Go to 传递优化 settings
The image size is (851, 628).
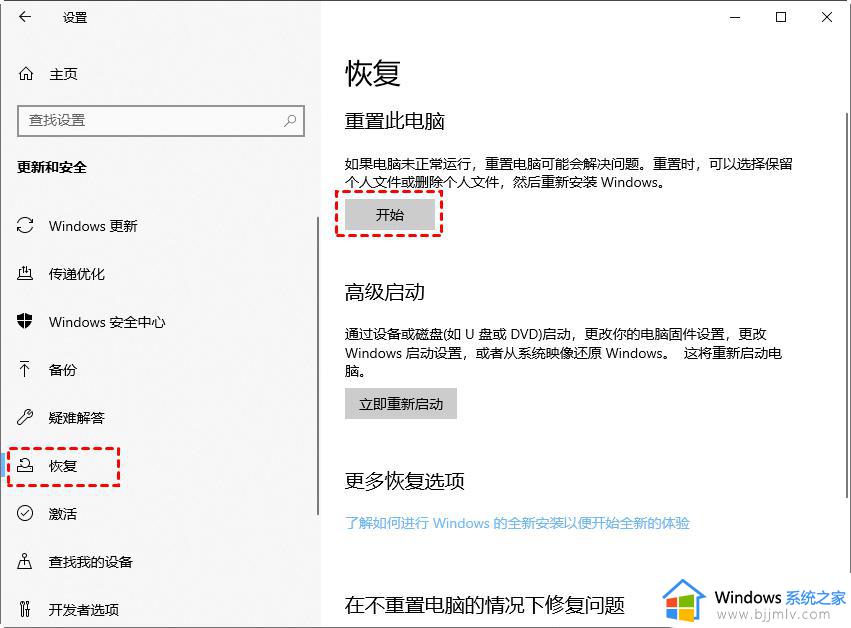tap(77, 274)
